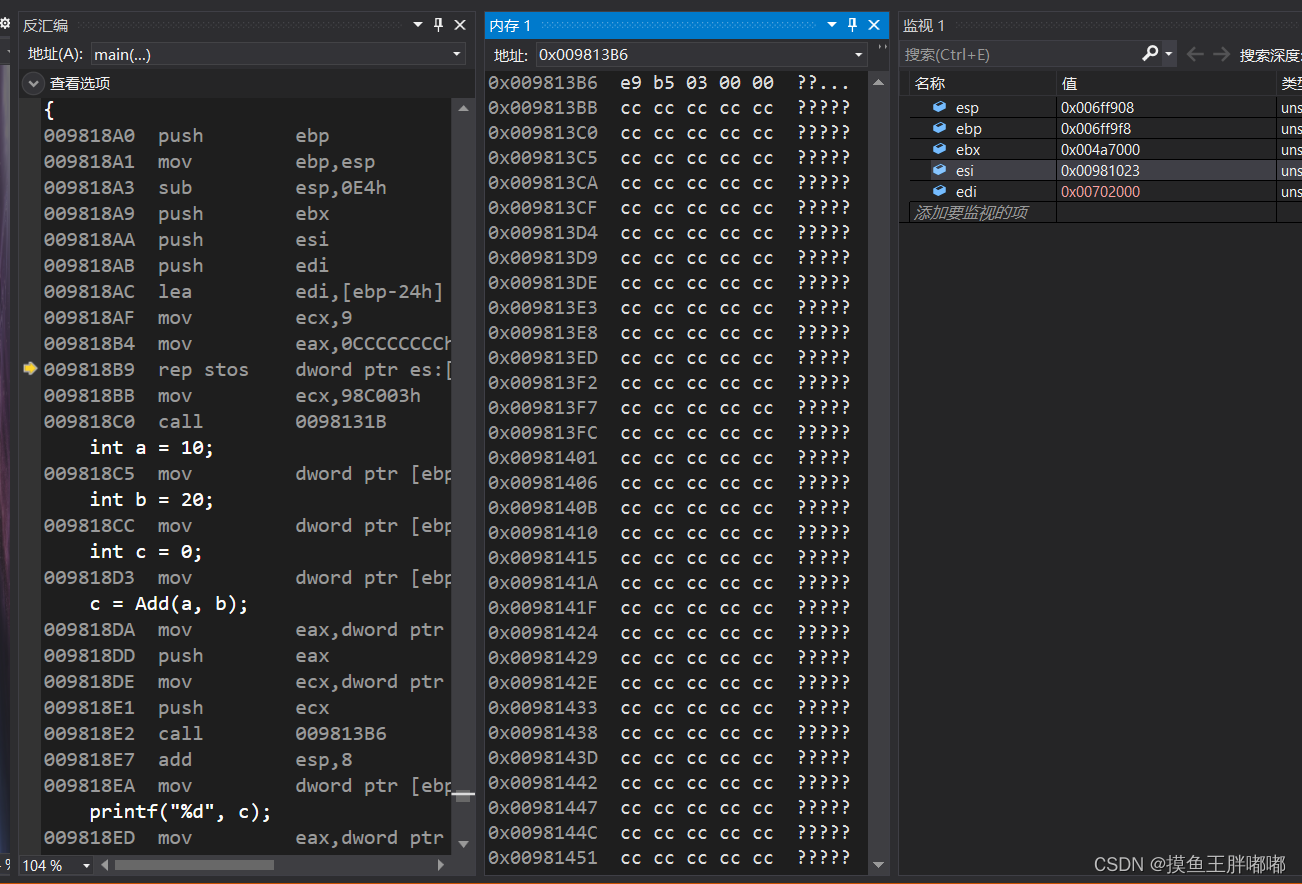The height and width of the screenshot is (884, 1302).
Task: Close the Disassembly (反汇编) panel
Action: 460,25
